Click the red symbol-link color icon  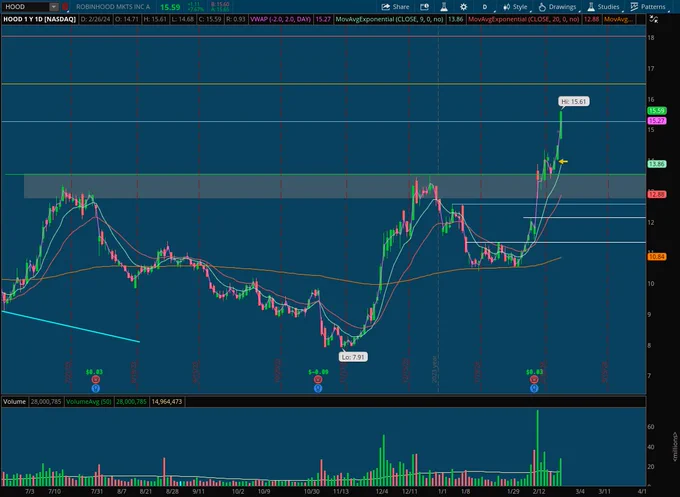point(65,7)
